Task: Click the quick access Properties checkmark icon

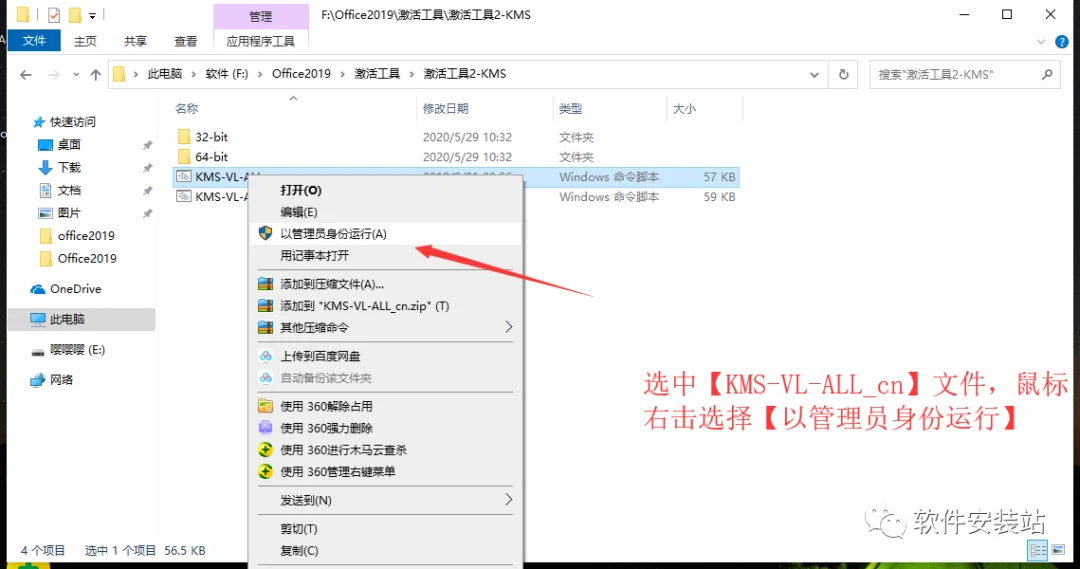Action: 54,14
